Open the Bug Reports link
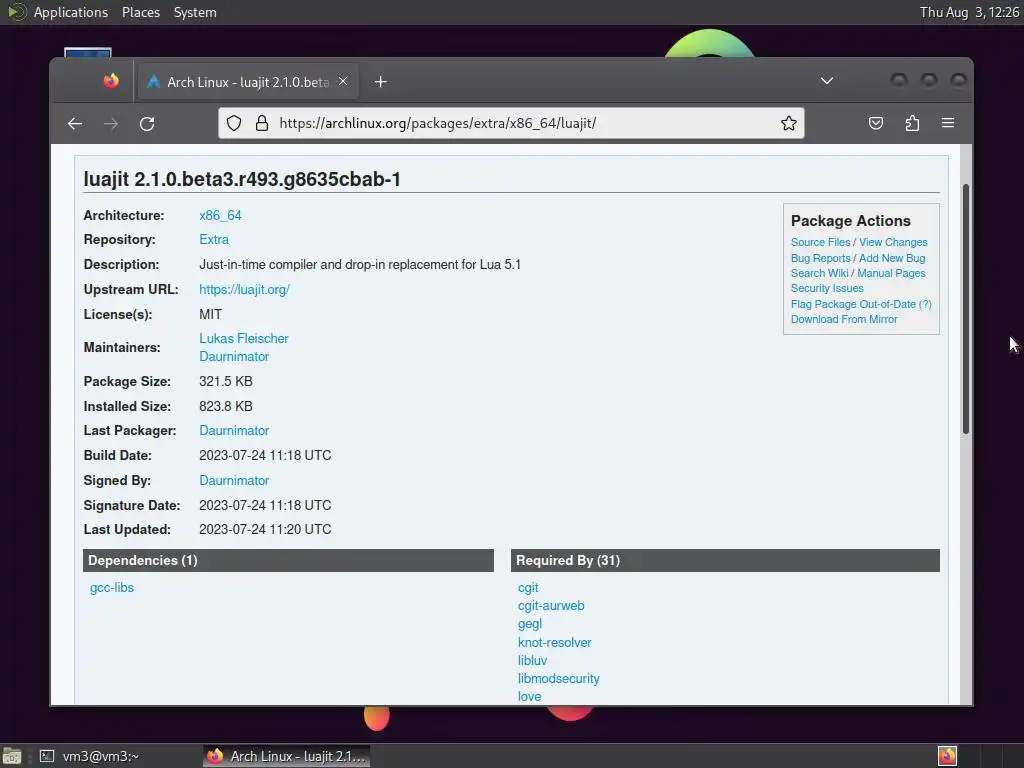Screen dimensions: 1024x768 [x=820, y=258]
